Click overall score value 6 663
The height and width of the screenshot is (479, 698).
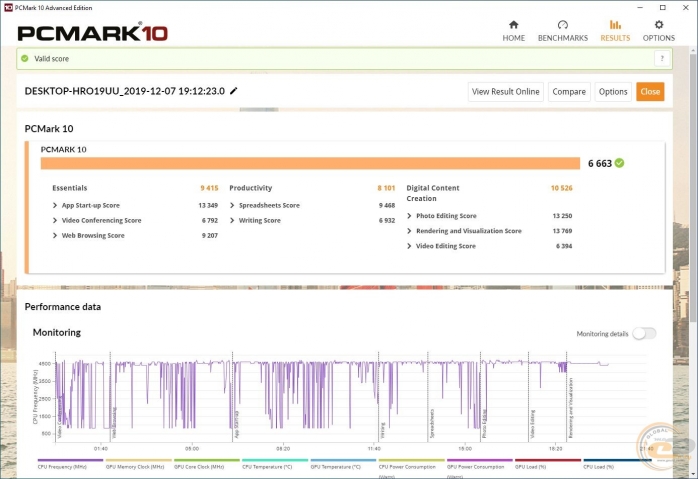tap(600, 163)
